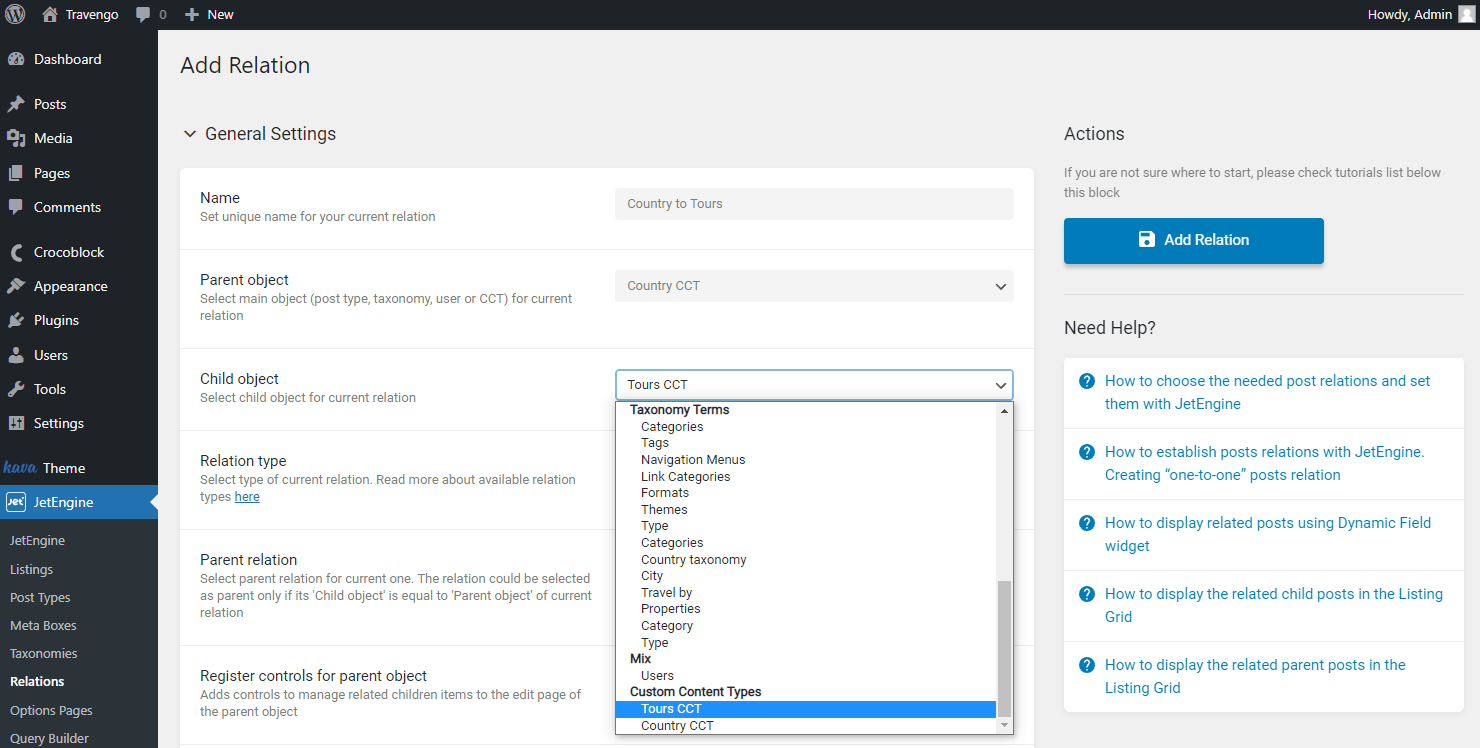1480x748 pixels.
Task: Click the plus New icon
Action: (x=192, y=14)
